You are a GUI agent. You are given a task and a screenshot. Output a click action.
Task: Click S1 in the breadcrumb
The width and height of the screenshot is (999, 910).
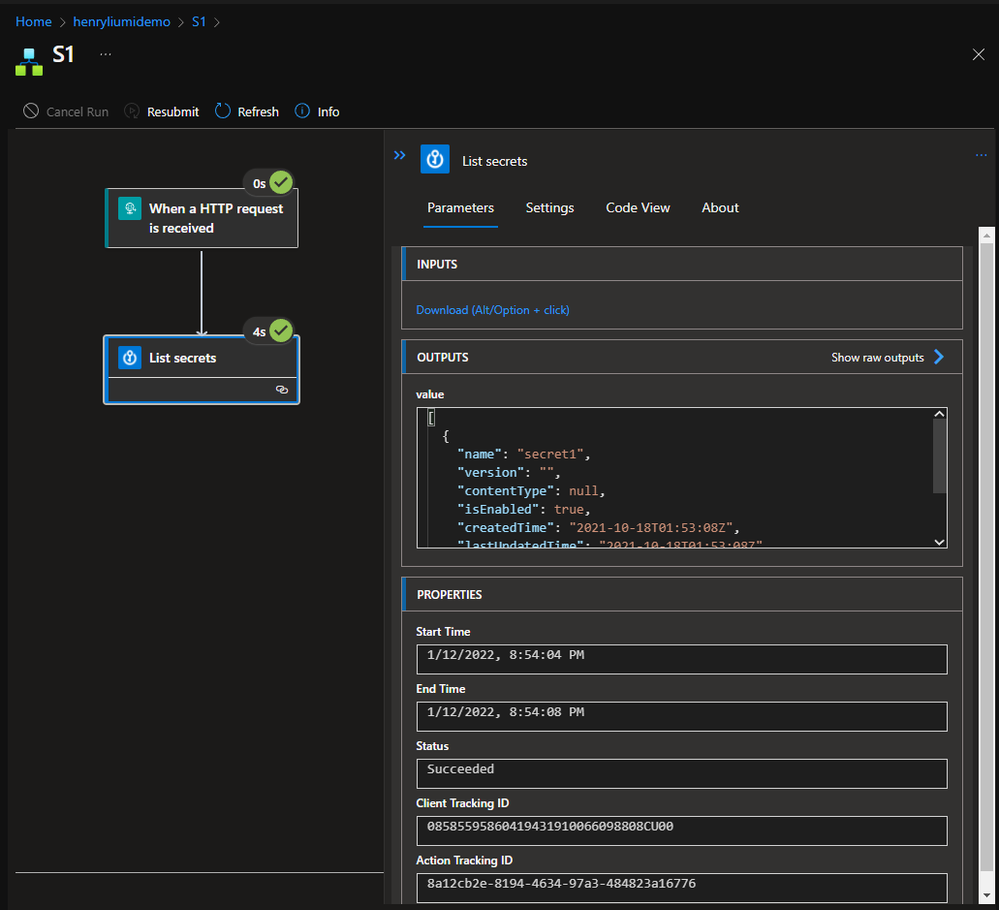click(x=199, y=22)
